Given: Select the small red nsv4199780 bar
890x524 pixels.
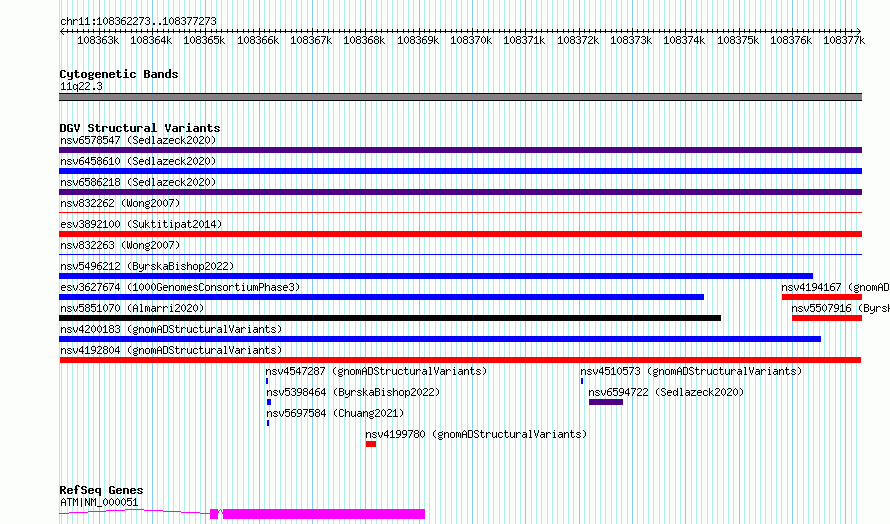Looking at the screenshot, I should 371,444.
